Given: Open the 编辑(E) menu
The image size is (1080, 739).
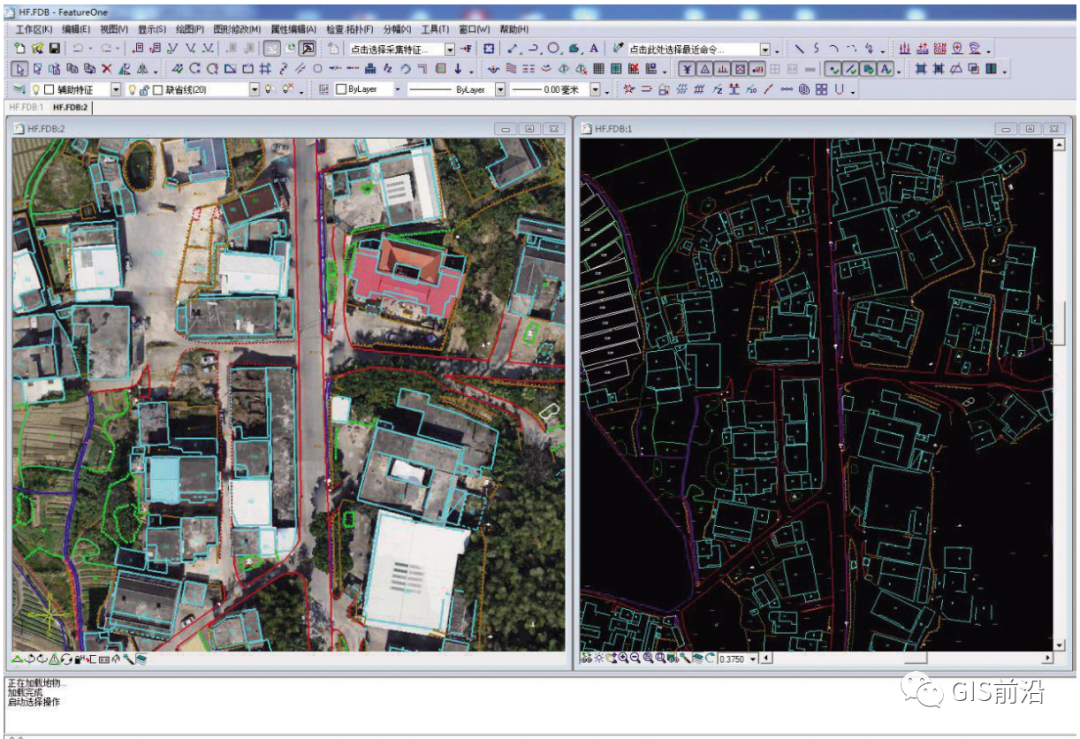Looking at the screenshot, I should click(x=76, y=29).
